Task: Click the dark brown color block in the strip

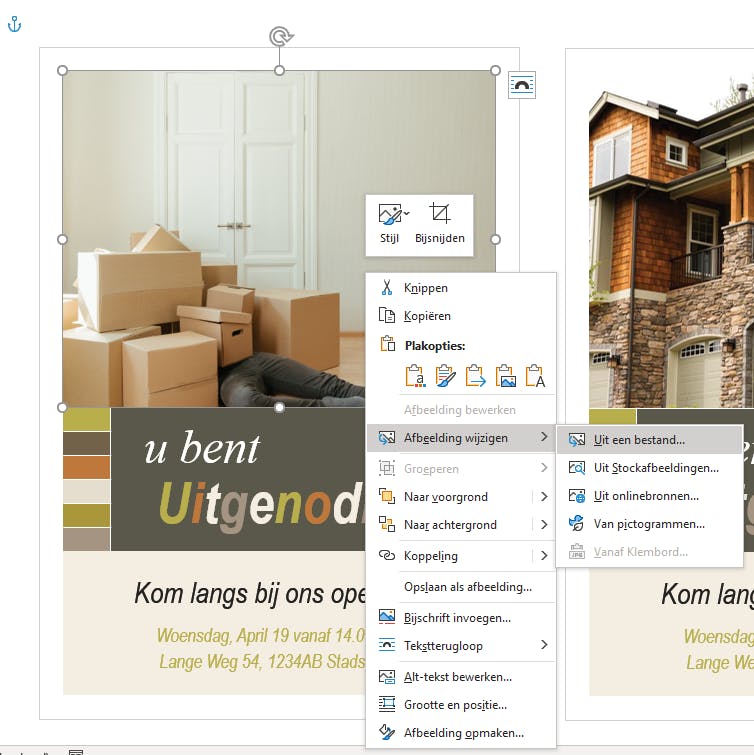Action: pyautogui.click(x=87, y=443)
